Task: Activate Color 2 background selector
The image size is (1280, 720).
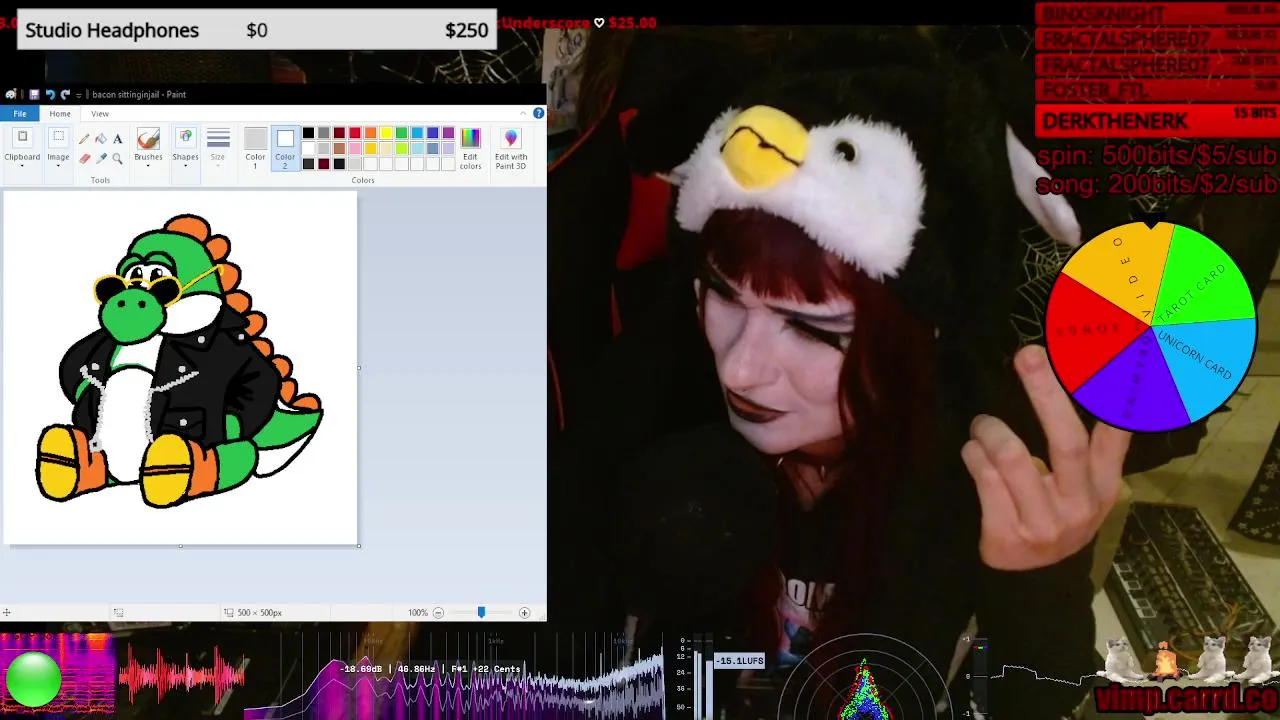Action: tap(285, 149)
